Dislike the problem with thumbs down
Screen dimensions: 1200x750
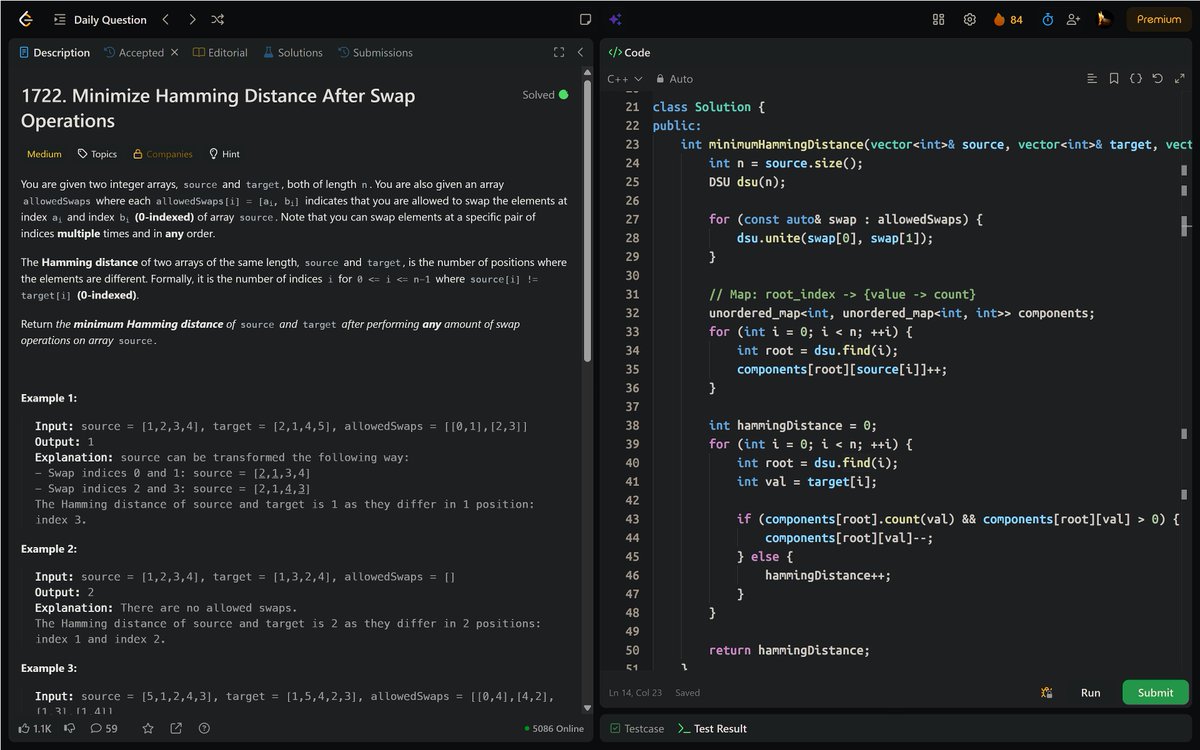pos(69,728)
